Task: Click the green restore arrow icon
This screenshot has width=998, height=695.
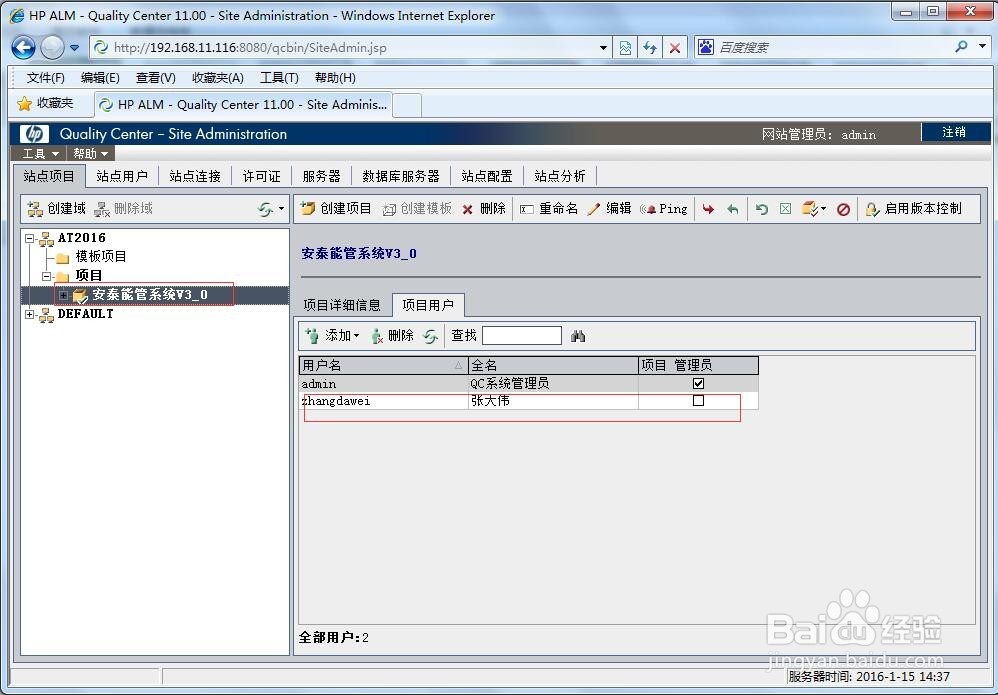Action: pyautogui.click(x=733, y=209)
